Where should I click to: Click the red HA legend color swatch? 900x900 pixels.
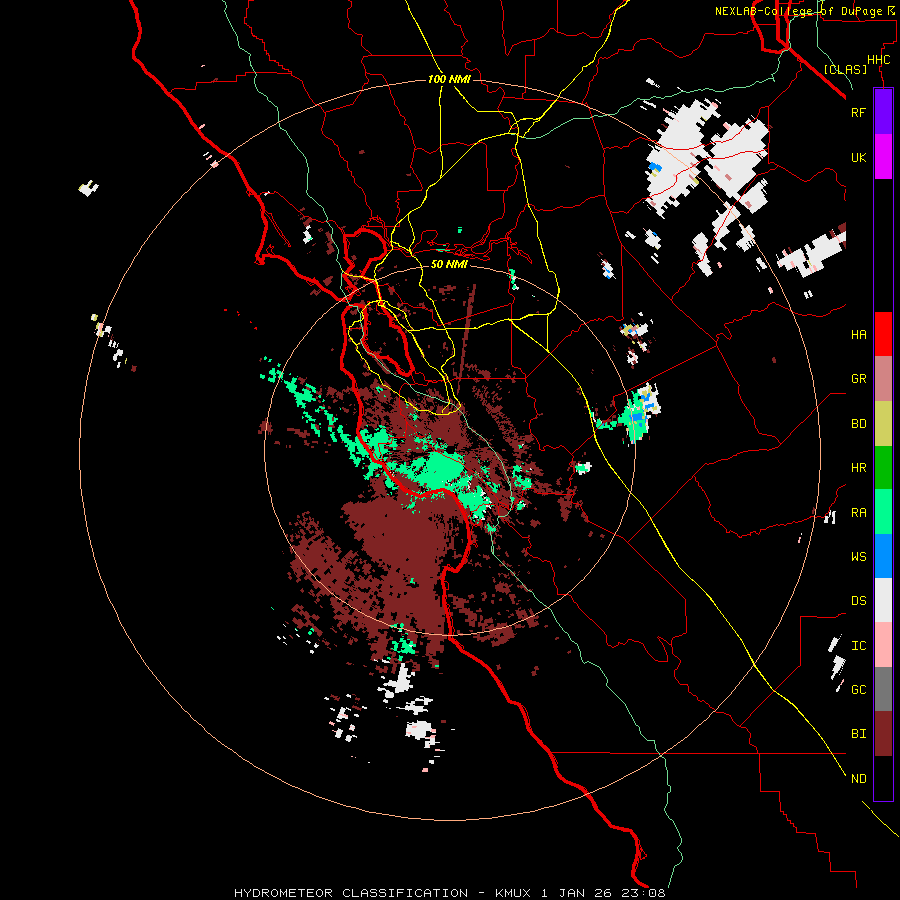click(883, 334)
